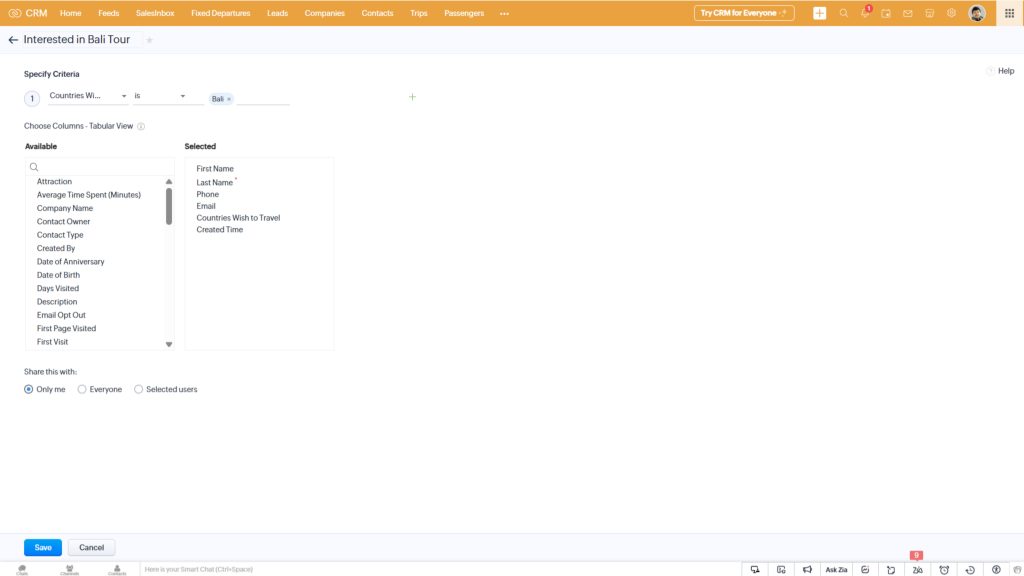Open the search magnifier in the header
The width and height of the screenshot is (1024, 576).
coord(844,13)
